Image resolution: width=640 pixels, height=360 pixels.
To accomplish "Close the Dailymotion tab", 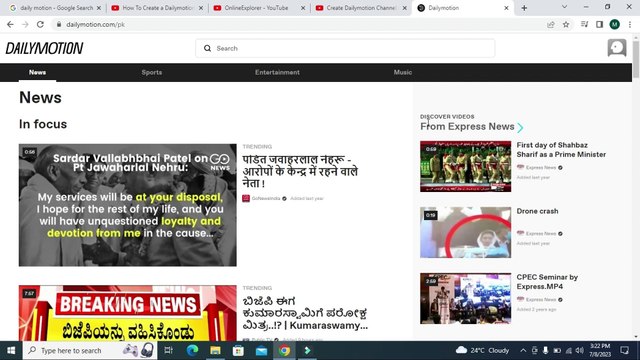I will pyautogui.click(x=506, y=8).
